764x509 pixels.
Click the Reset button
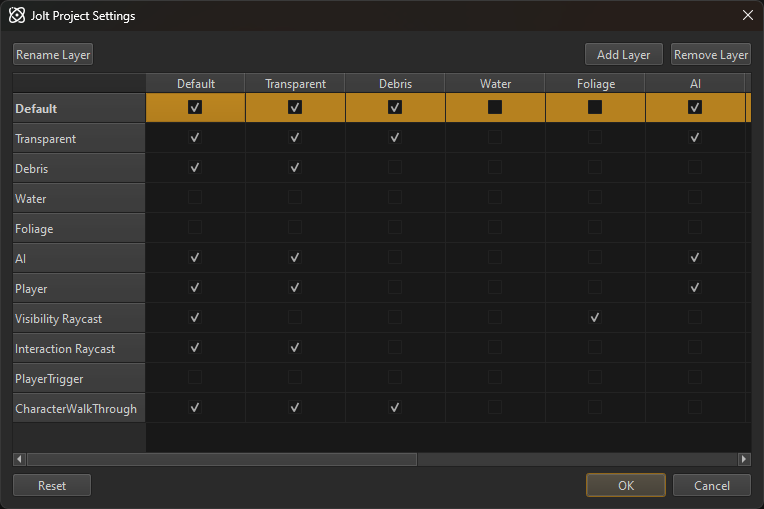[52, 486]
